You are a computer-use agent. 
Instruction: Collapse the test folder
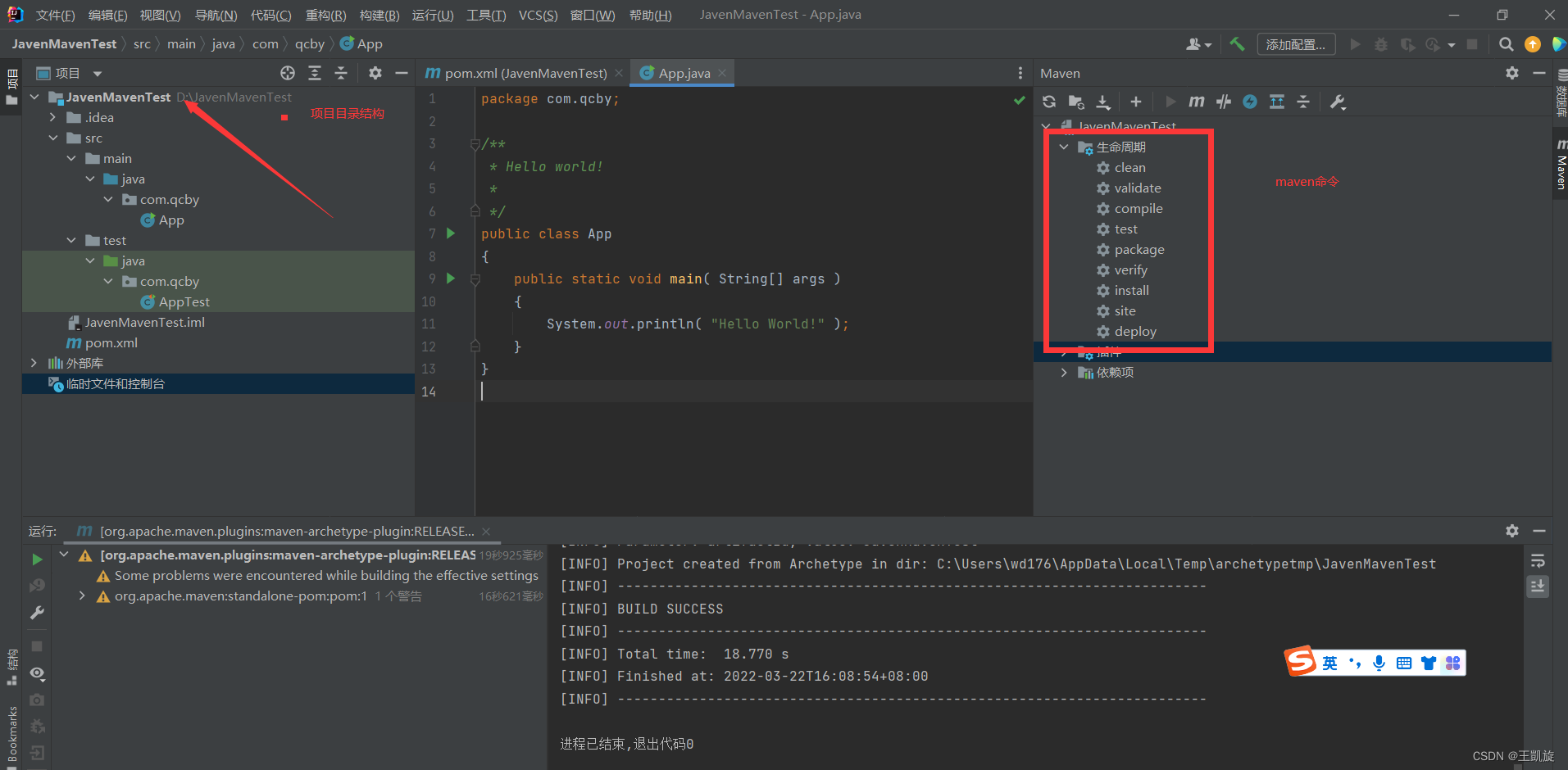(x=71, y=240)
